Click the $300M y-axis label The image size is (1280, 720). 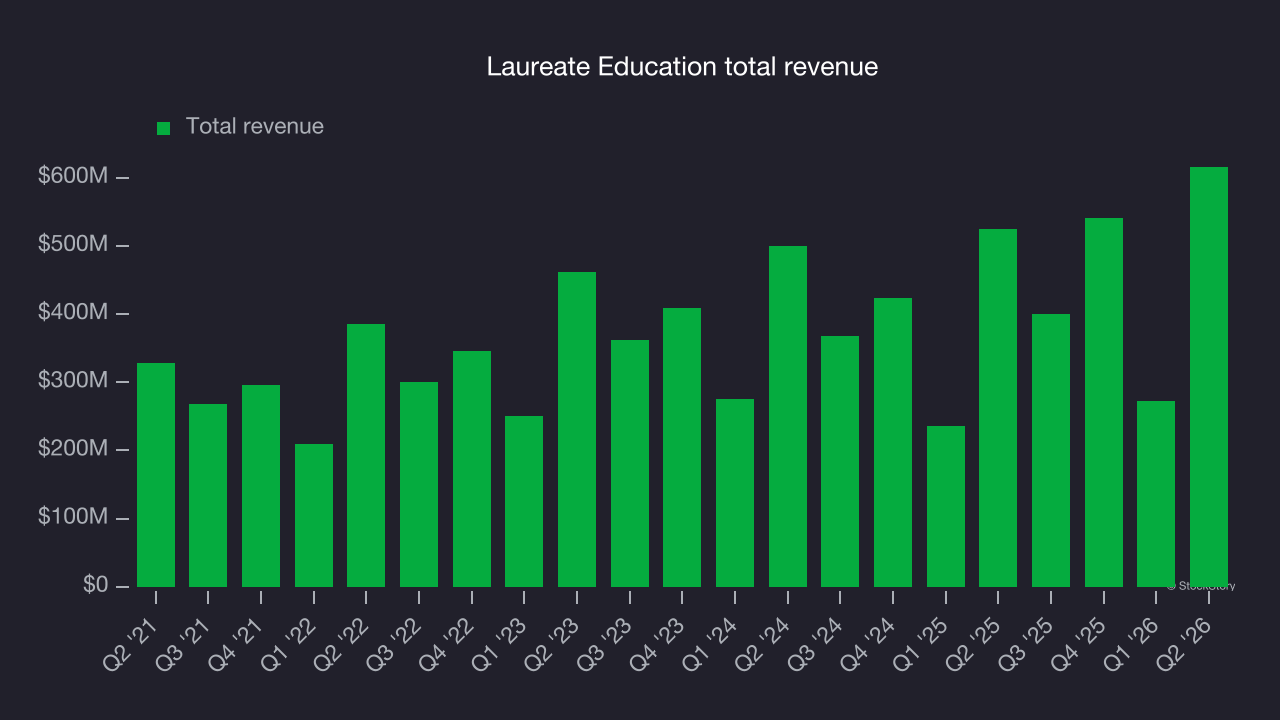click(x=73, y=381)
